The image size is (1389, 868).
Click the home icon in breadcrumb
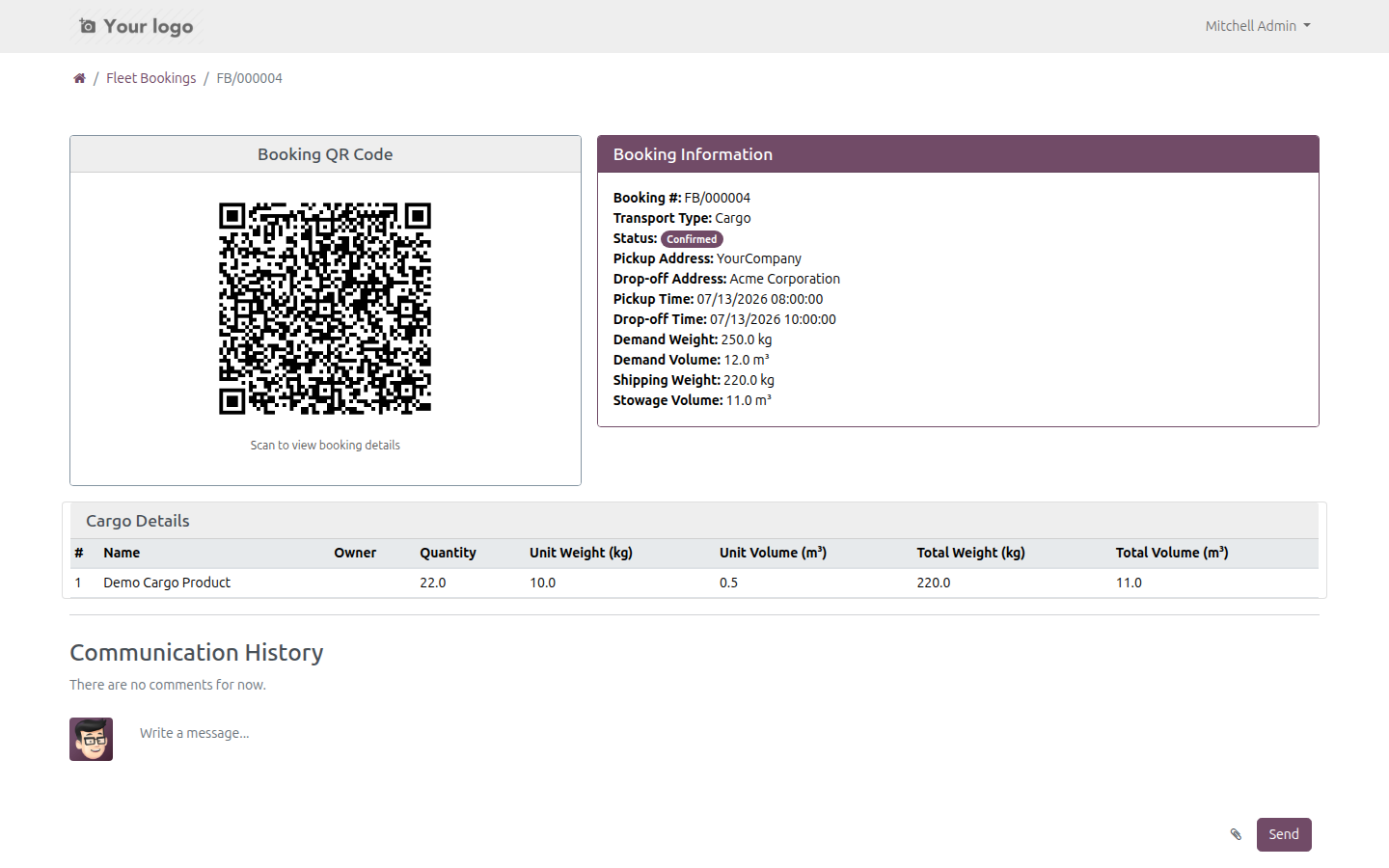[x=79, y=78]
